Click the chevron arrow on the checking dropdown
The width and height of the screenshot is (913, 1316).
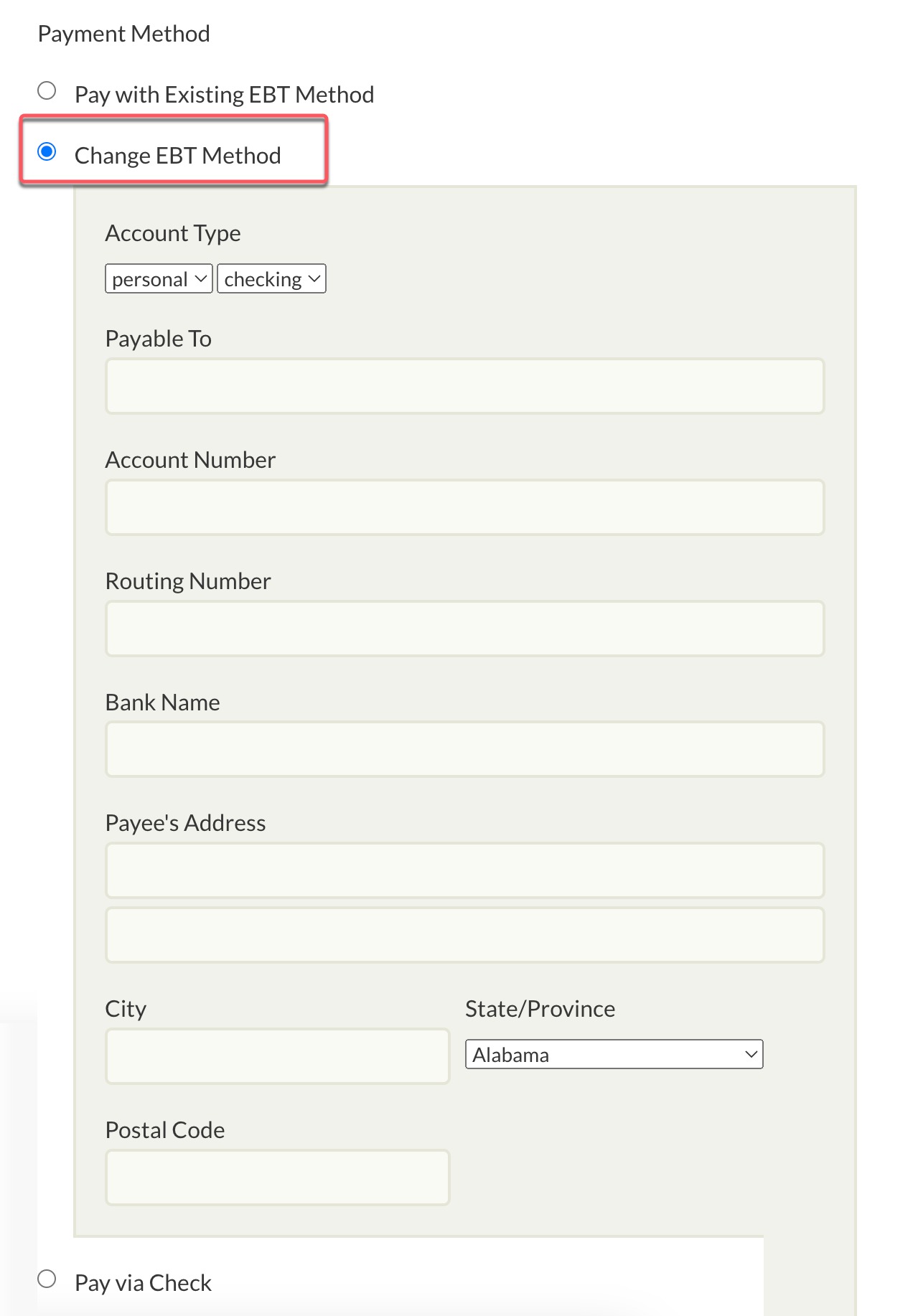pyautogui.click(x=314, y=278)
